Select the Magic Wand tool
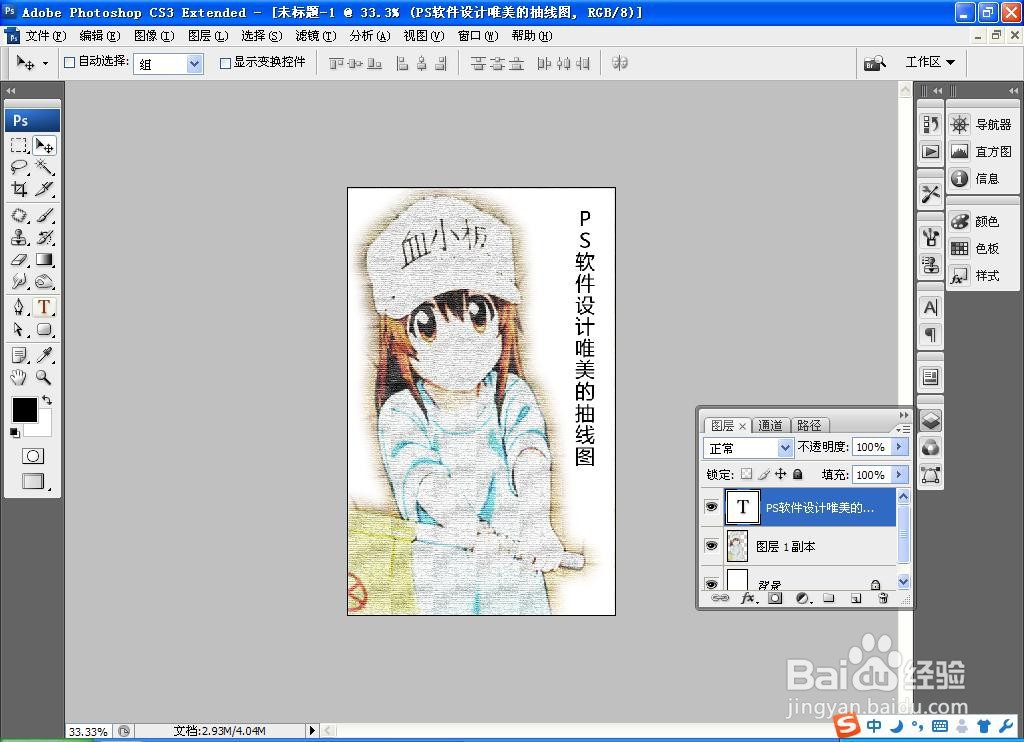Image resolution: width=1024 pixels, height=742 pixels. coord(44,167)
